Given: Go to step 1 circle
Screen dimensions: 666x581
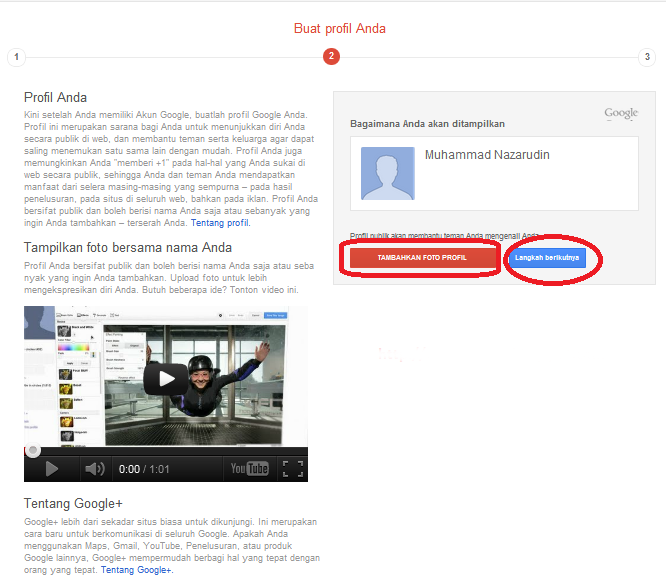Looking at the screenshot, I should [x=17, y=57].
